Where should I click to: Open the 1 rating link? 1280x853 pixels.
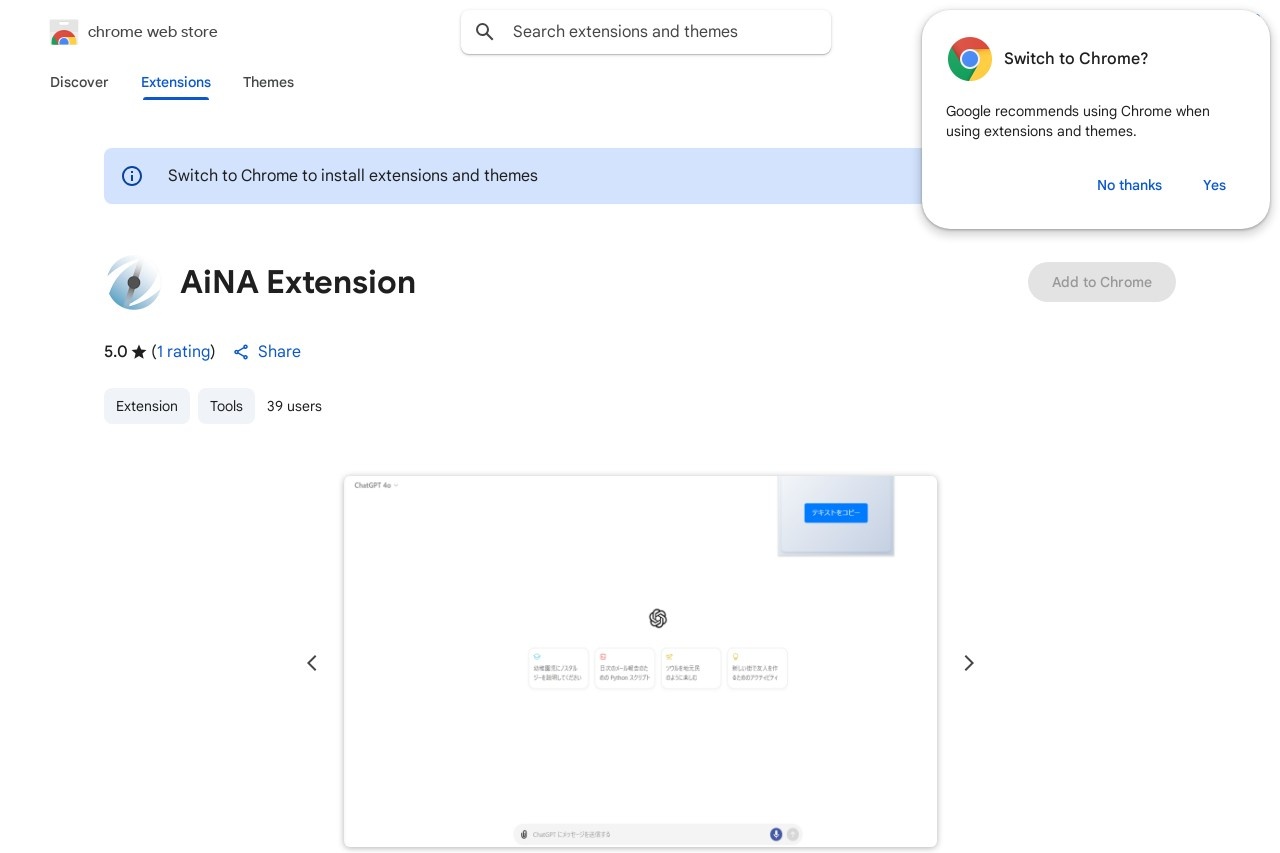coord(184,352)
